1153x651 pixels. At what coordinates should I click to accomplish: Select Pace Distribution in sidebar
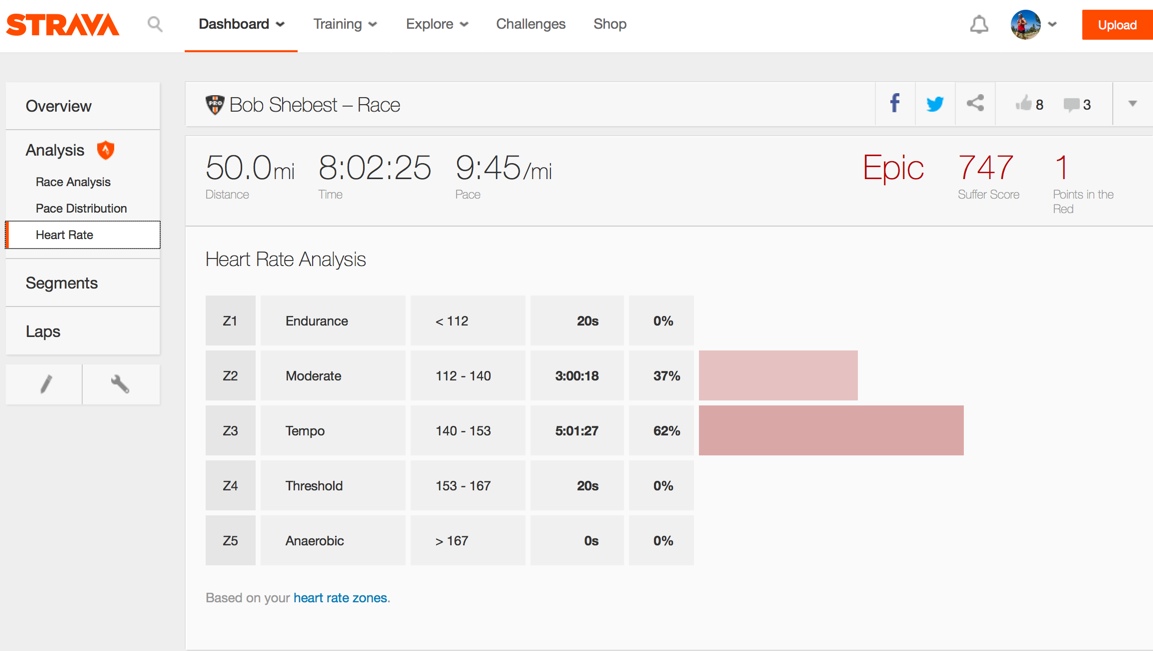click(x=81, y=208)
